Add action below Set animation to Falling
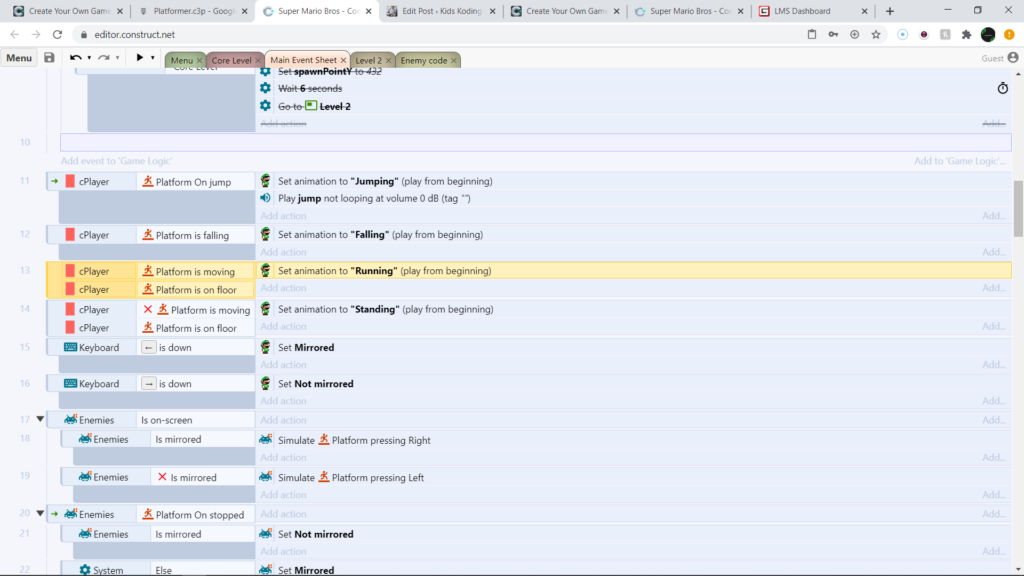 (283, 252)
